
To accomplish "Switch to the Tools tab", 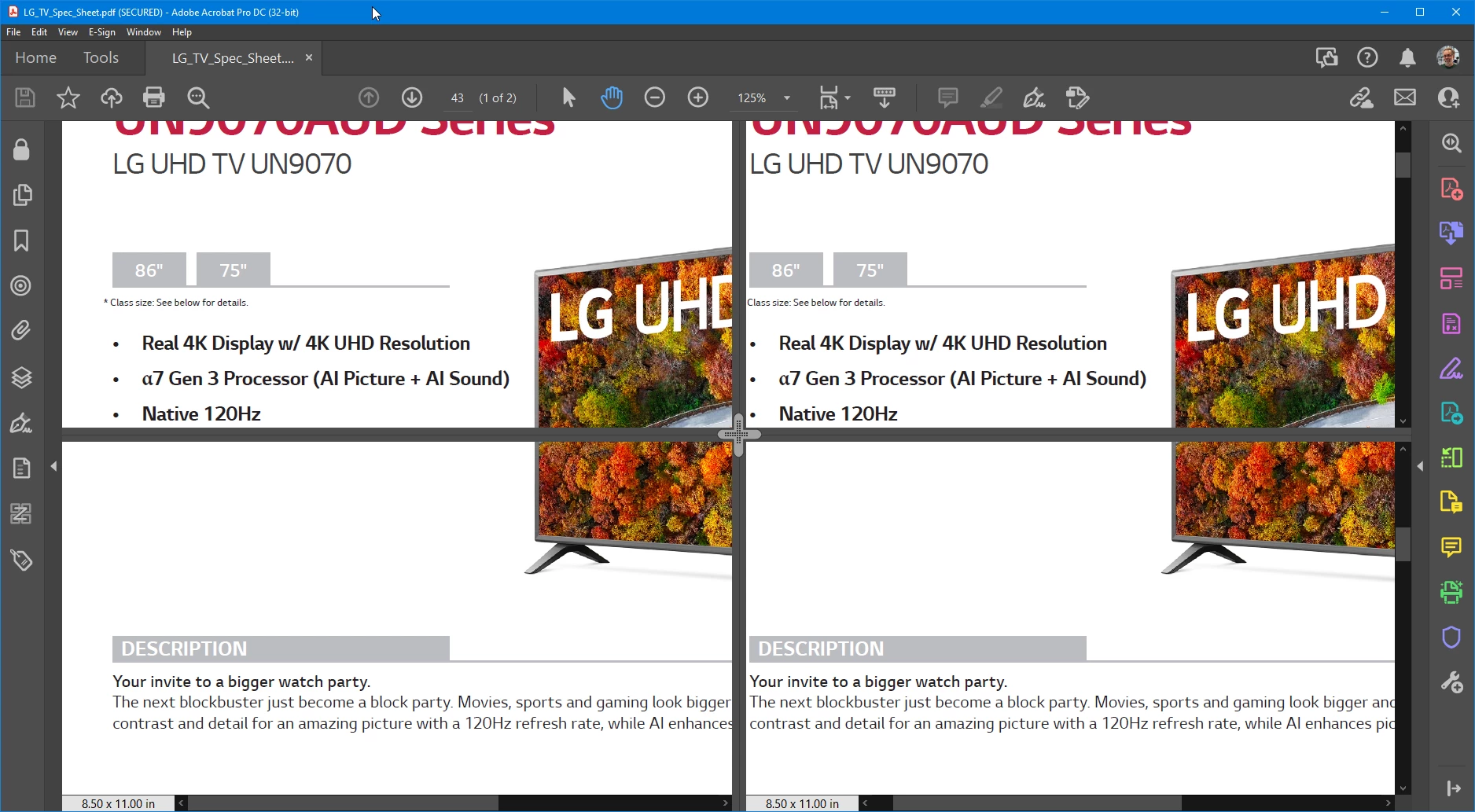I will pos(101,57).
